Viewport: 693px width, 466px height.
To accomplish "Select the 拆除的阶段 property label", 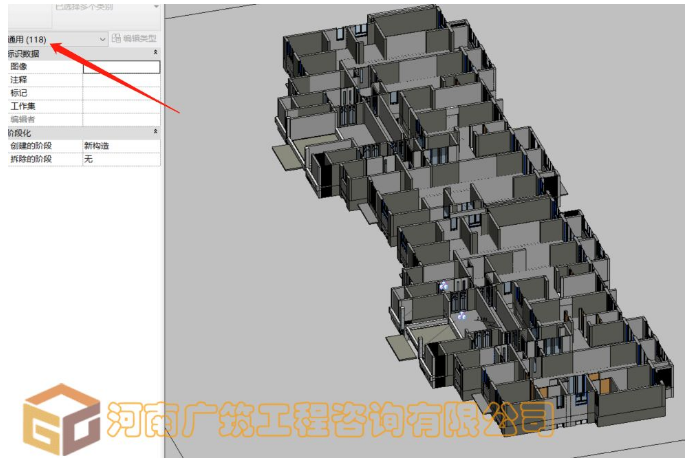I will point(31,159).
